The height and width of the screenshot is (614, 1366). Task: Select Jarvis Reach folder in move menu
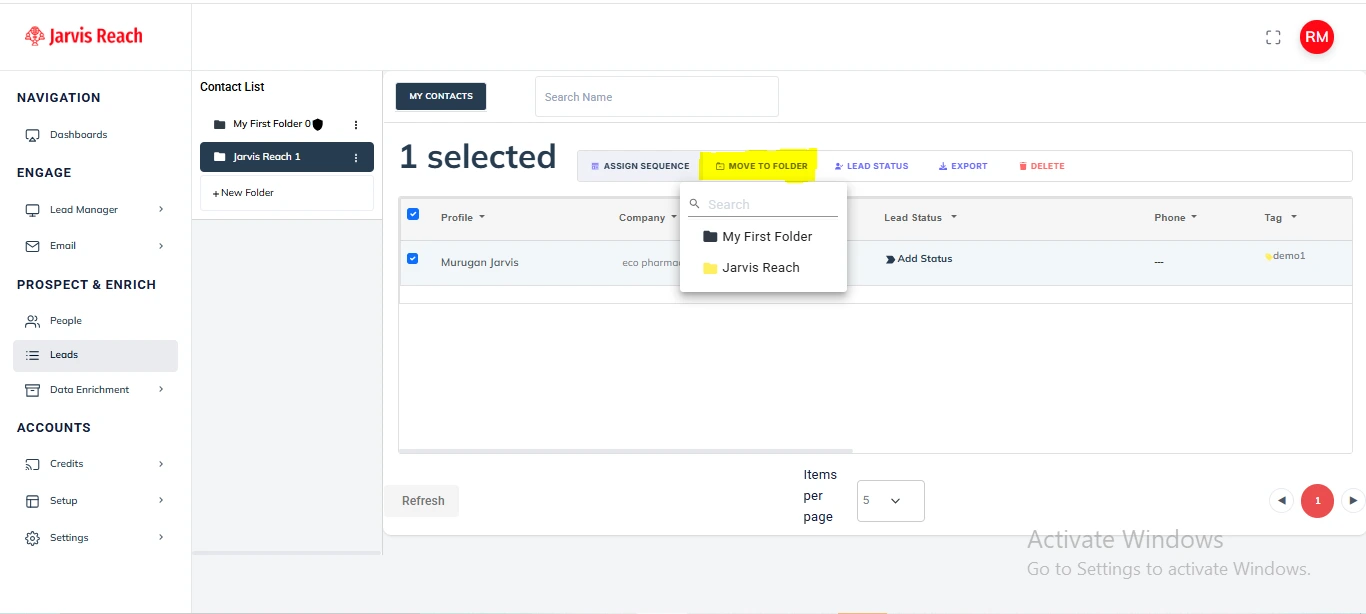pyautogui.click(x=760, y=268)
